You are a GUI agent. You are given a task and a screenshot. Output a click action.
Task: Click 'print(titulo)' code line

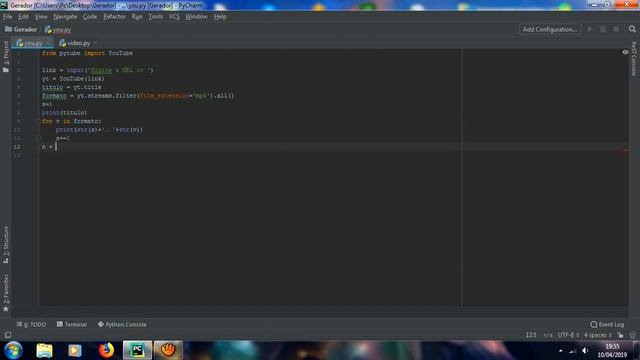[x=64, y=113]
